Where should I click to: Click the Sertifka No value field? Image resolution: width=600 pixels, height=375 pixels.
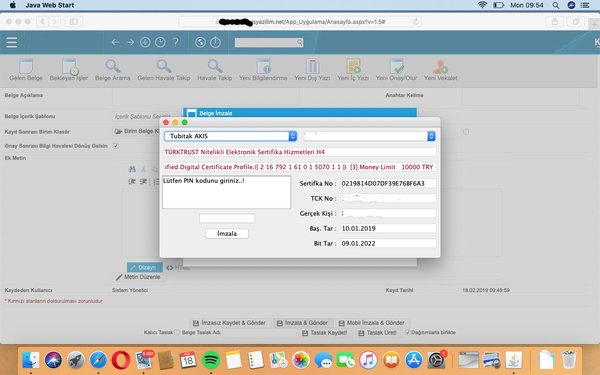[388, 183]
